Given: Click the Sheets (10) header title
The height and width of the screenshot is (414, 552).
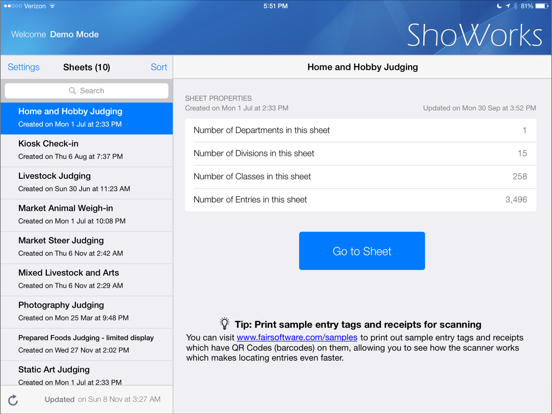Looking at the screenshot, I should (x=87, y=67).
